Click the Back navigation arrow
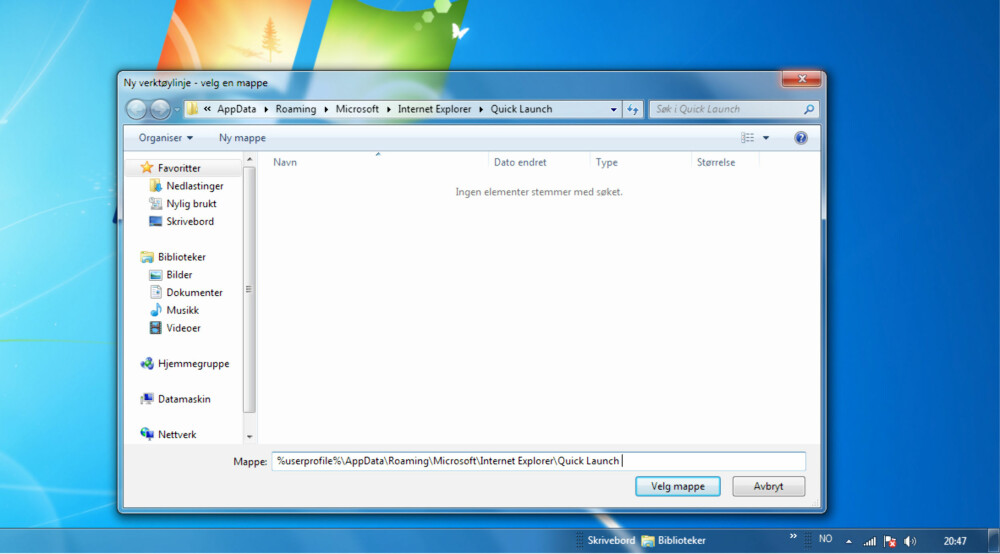This screenshot has height=554, width=1000. tap(136, 110)
